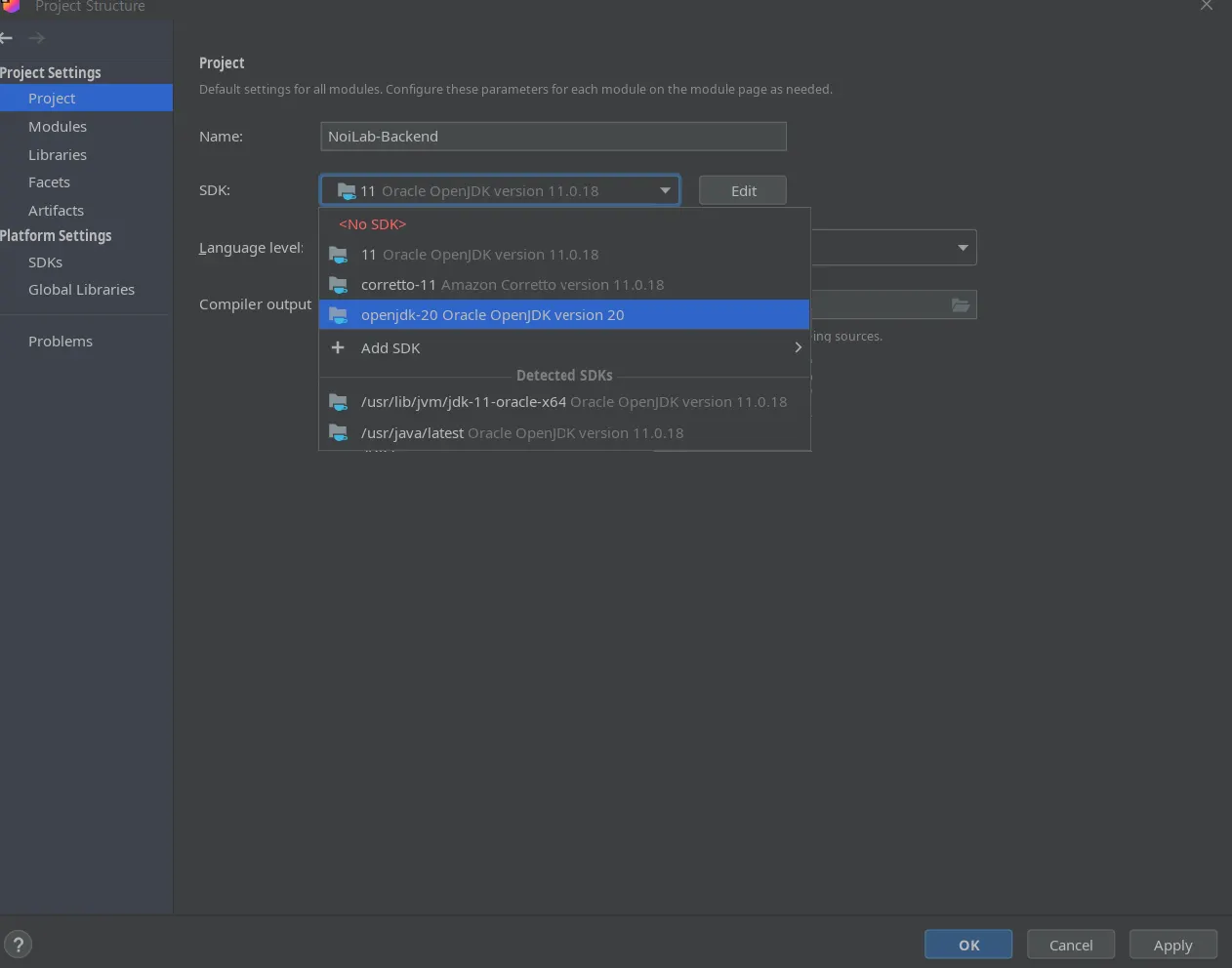Open the Modules settings page
Viewport: 1232px width, 968px height.
click(58, 127)
